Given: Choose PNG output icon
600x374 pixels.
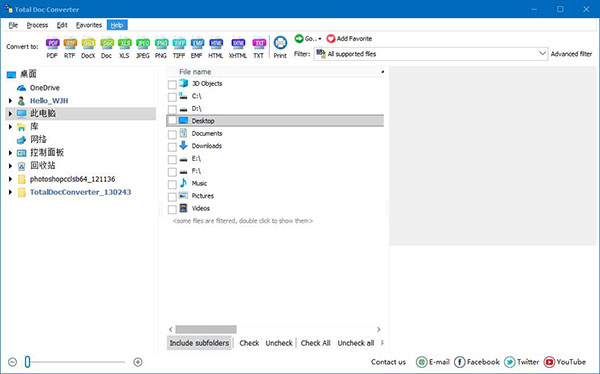Looking at the screenshot, I should pyautogui.click(x=161, y=43).
